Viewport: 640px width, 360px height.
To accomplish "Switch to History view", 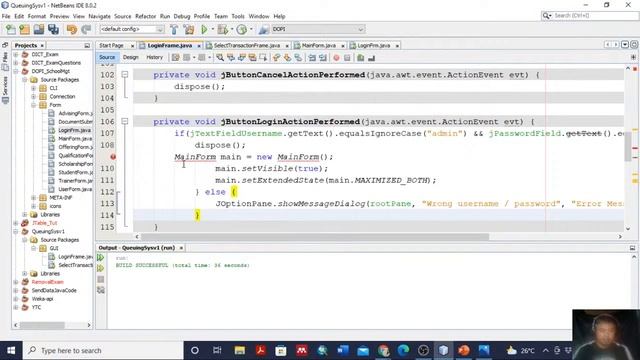I will click(x=154, y=58).
